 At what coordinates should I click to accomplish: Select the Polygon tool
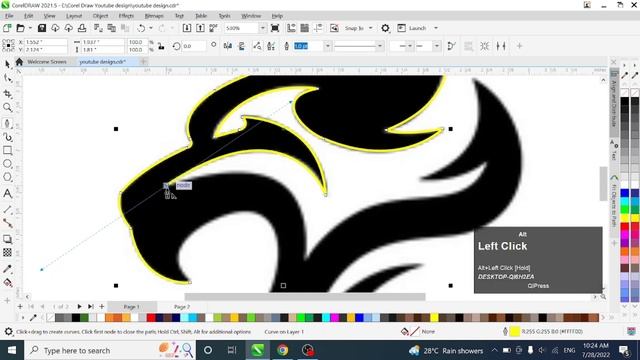click(x=7, y=177)
